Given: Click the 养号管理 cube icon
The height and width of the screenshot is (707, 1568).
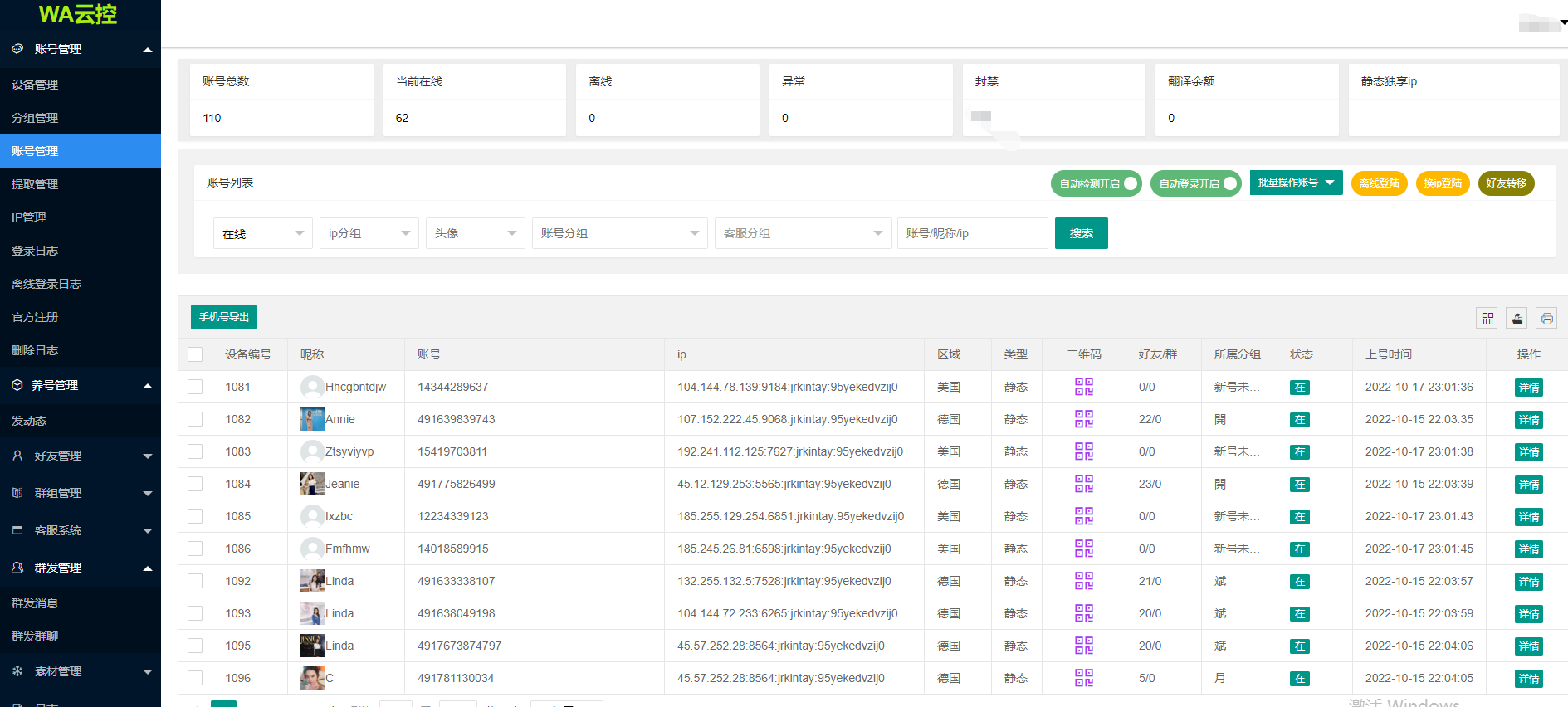Looking at the screenshot, I should click(x=17, y=385).
